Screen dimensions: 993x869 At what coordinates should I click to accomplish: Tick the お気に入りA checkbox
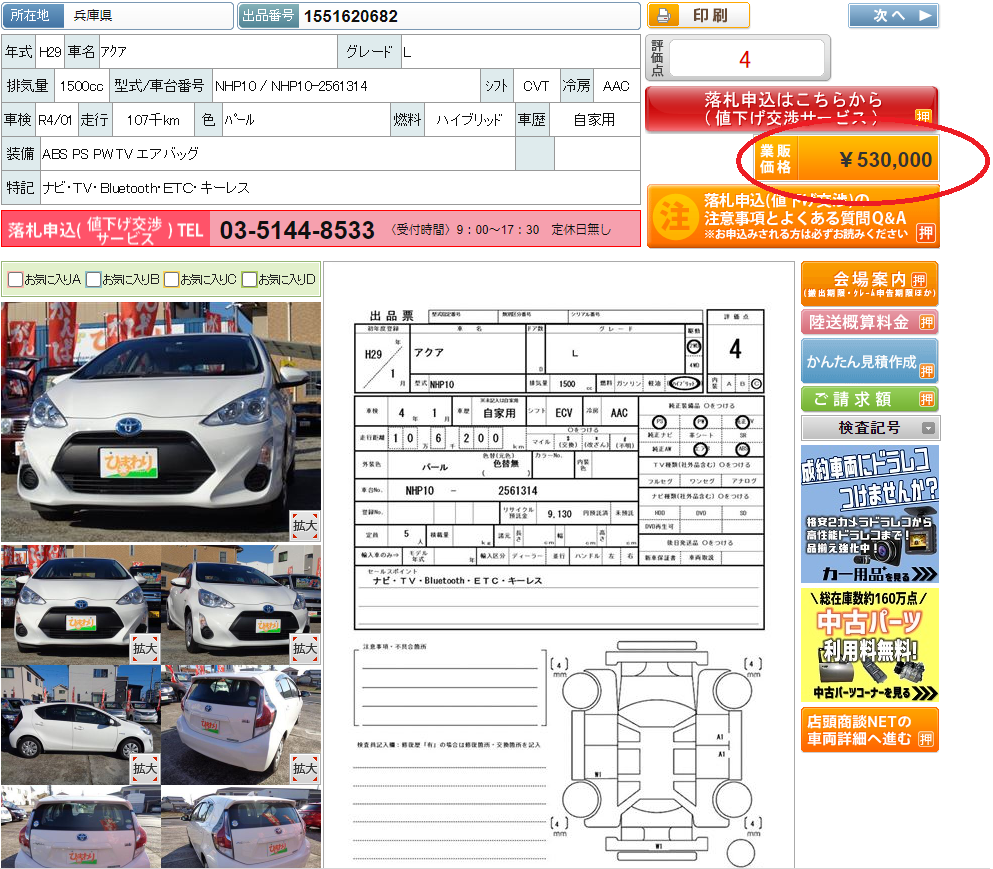click(x=15, y=279)
